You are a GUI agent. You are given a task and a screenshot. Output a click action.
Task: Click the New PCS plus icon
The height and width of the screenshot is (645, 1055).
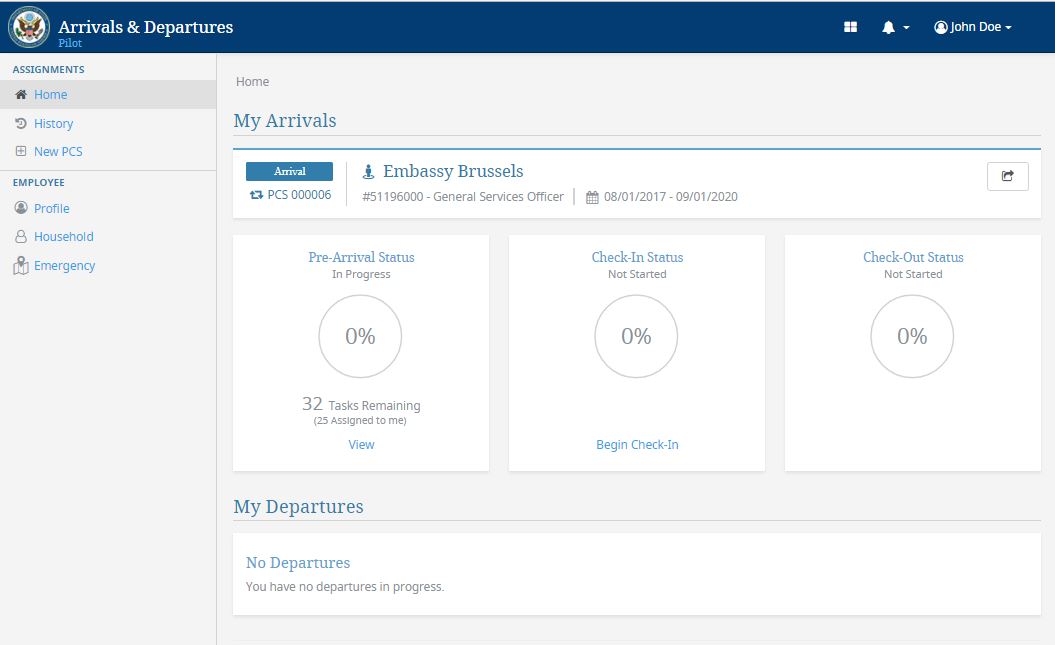(21, 151)
